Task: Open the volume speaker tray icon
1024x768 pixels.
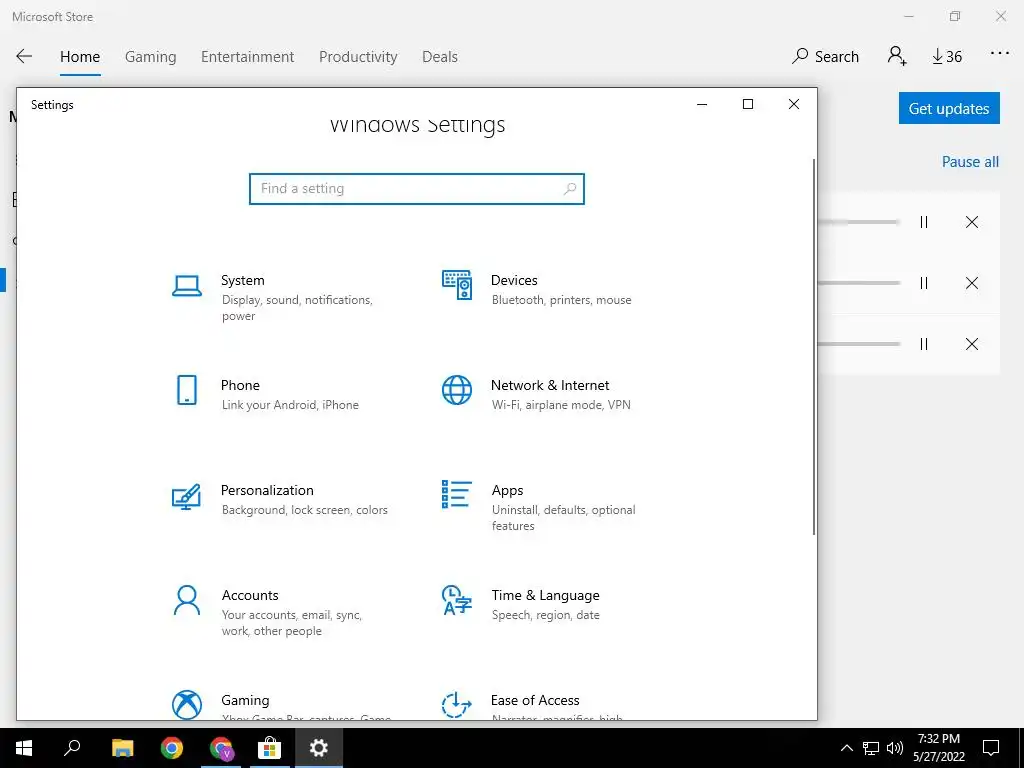Action: click(x=895, y=748)
